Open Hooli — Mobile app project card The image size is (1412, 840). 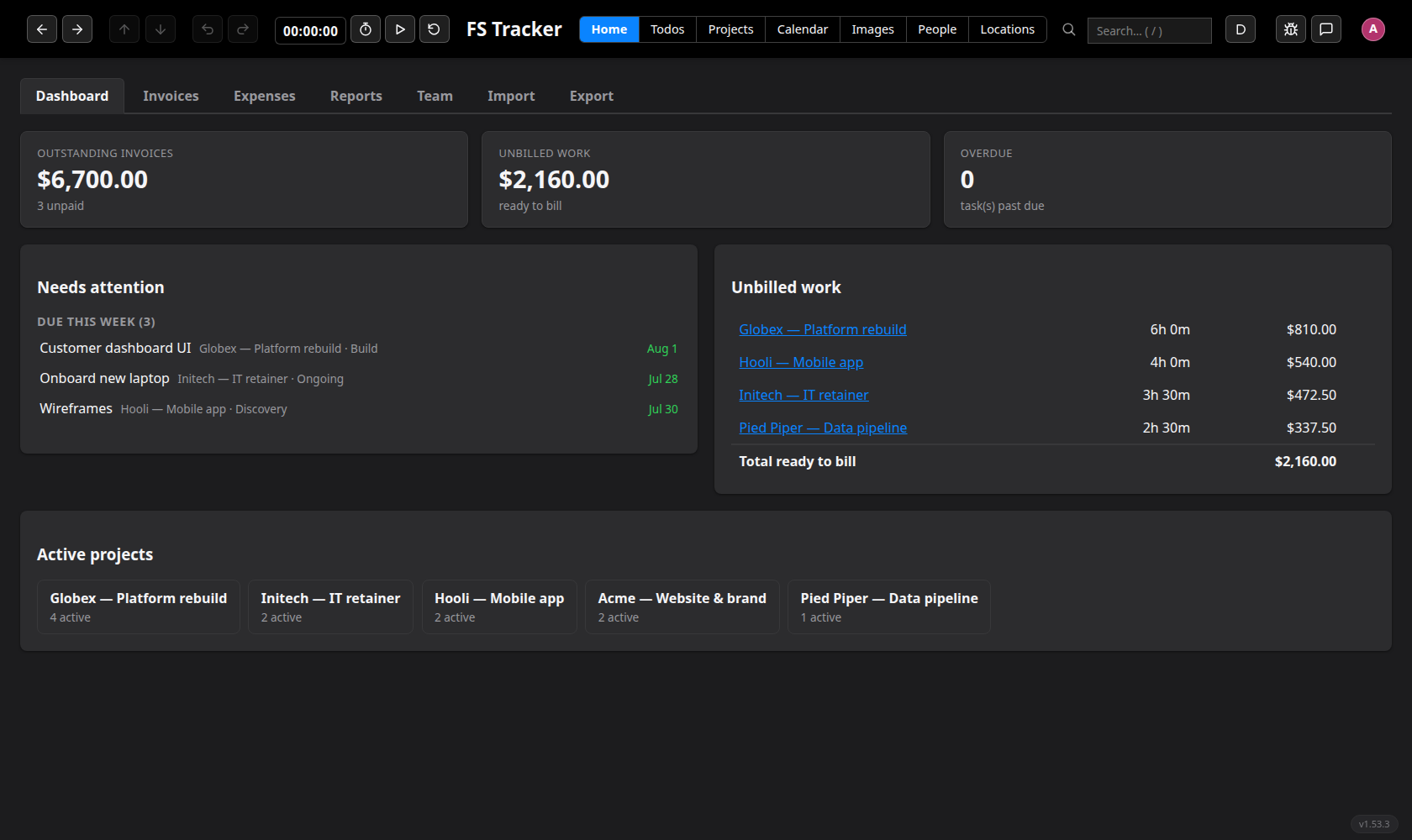[499, 606]
